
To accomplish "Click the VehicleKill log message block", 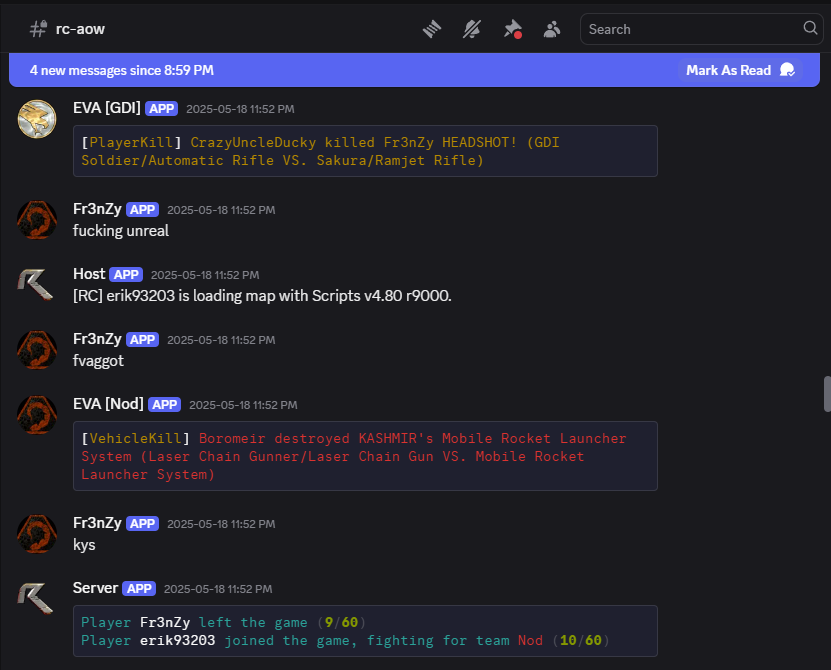I will (x=365, y=456).
